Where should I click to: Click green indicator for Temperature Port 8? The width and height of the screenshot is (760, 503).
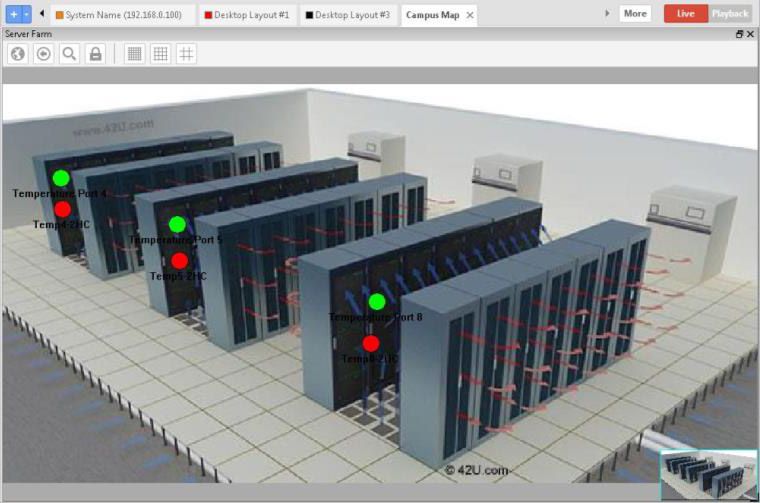pos(377,301)
